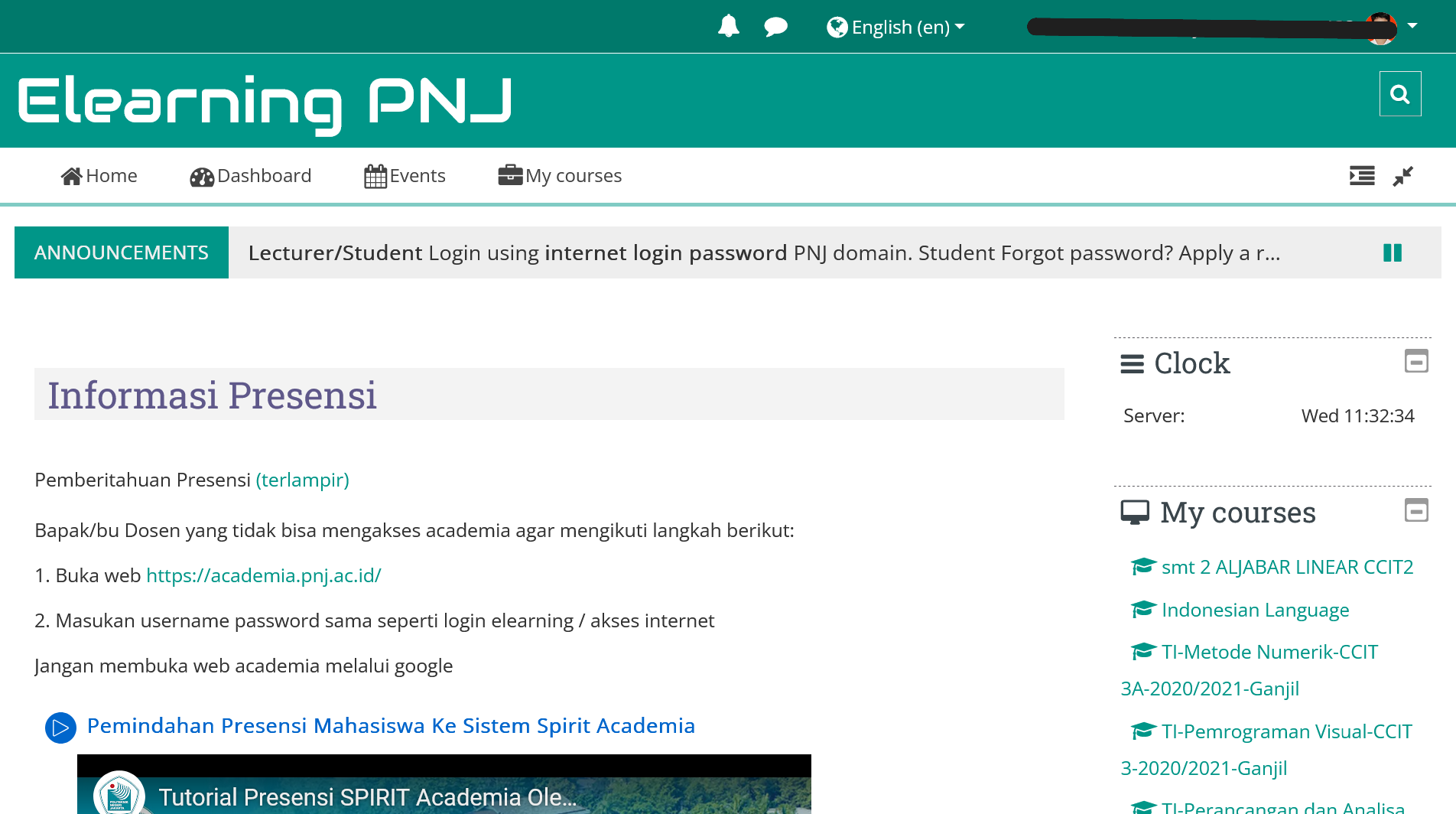Open the user account dropdown arrow
This screenshot has height=814, width=1456.
1412,26
